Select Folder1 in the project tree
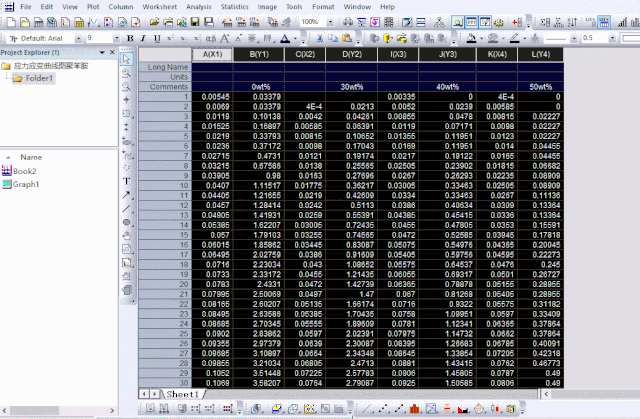Viewport: 640px width, 419px height. (x=34, y=78)
